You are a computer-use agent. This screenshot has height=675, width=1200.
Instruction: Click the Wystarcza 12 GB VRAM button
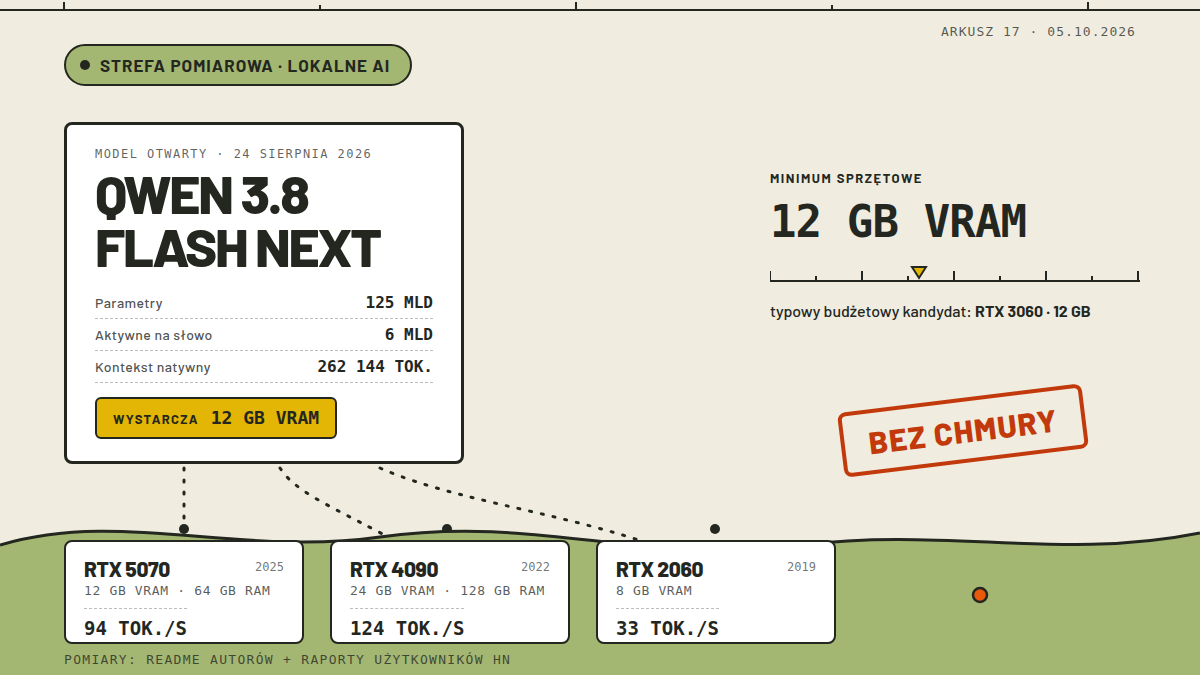[x=216, y=418]
